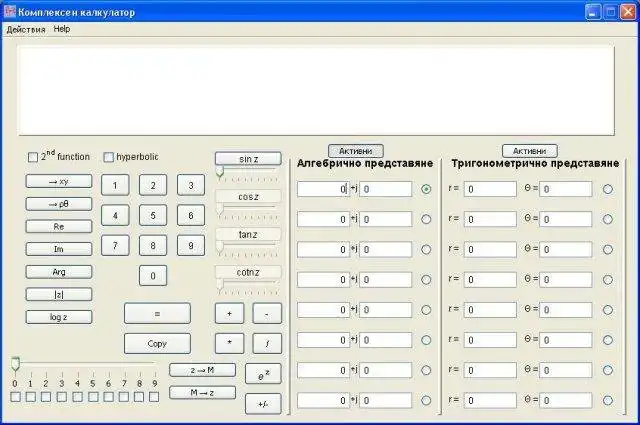Image resolution: width=640 pixels, height=425 pixels.
Task: Click the Im button
Action: [59, 249]
